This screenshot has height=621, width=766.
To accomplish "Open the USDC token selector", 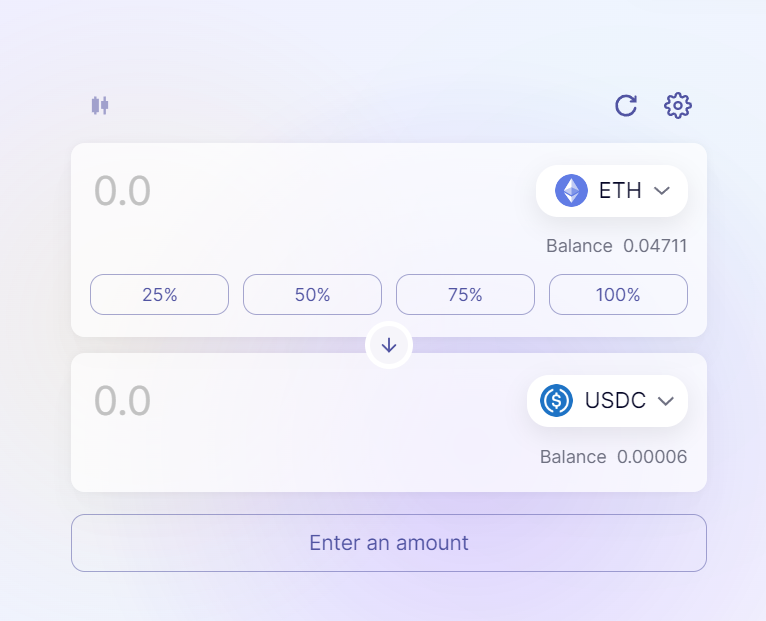I will [x=607, y=401].
